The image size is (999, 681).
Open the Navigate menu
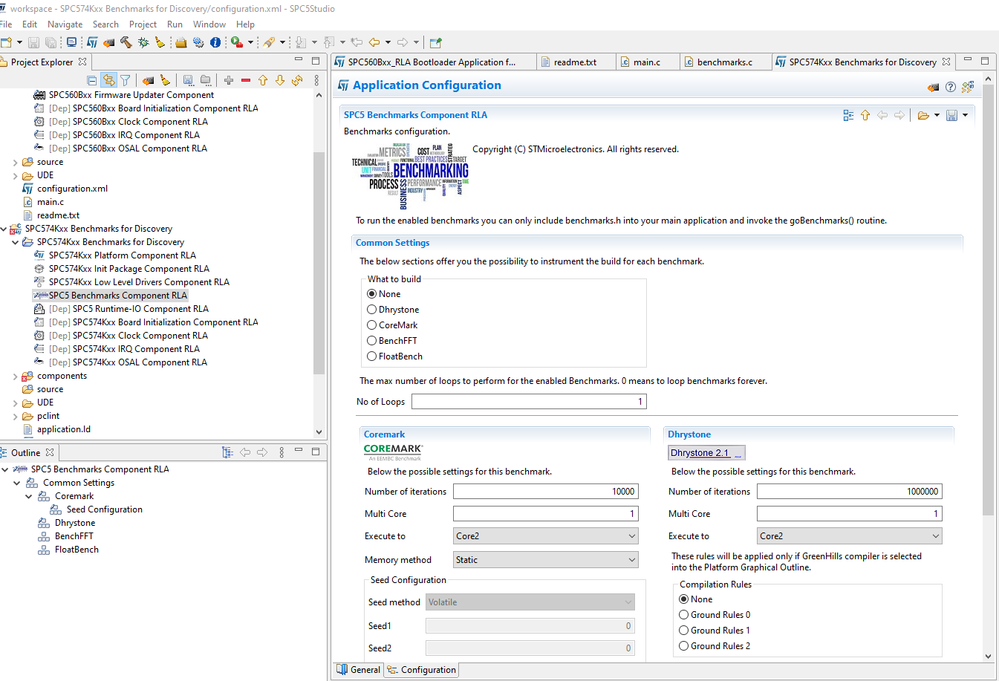65,24
